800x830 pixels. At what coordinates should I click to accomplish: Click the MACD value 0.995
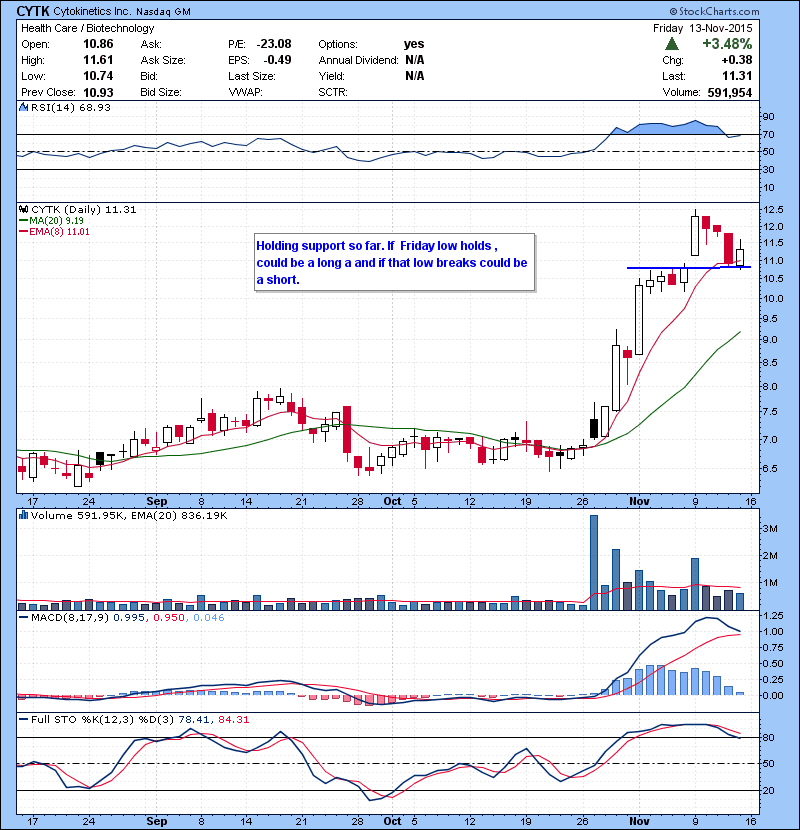[x=129, y=618]
